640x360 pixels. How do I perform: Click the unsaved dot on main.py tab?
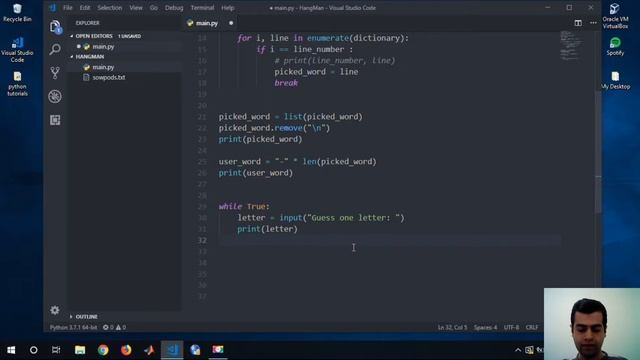tap(231, 23)
